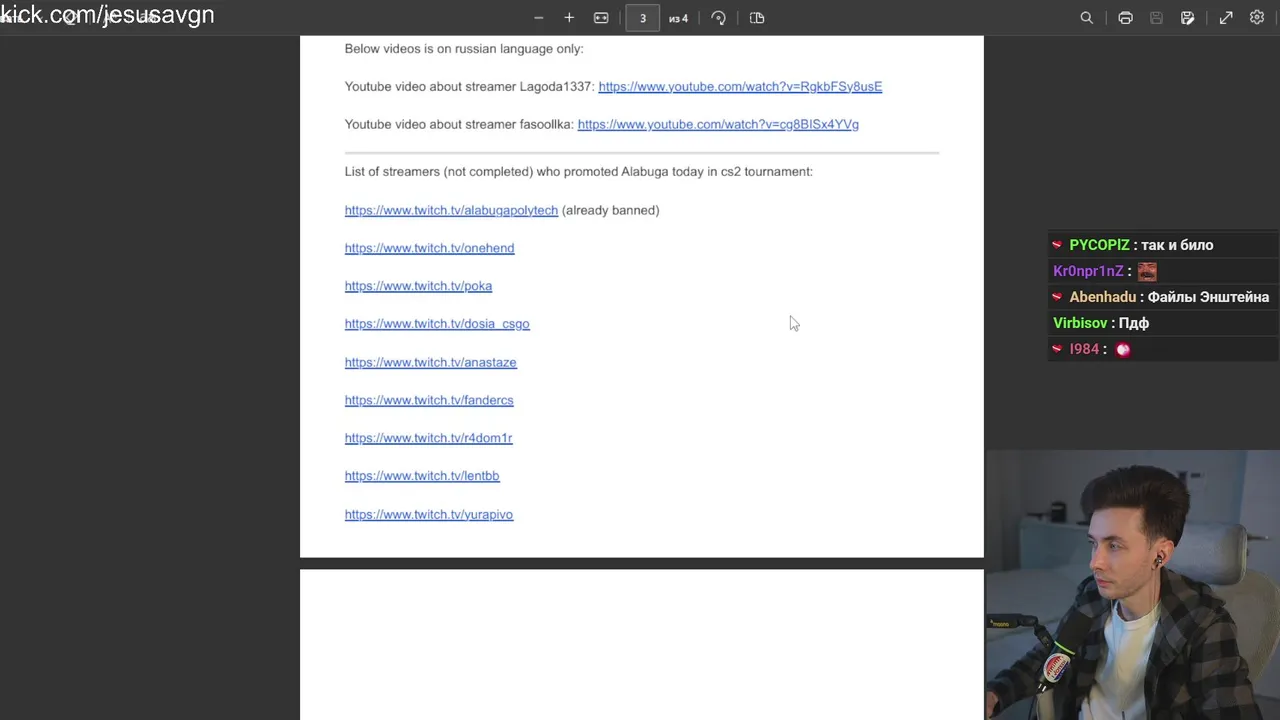Viewport: 1280px width, 720px height.
Task: Open twitch.tv/lentbb link
Action: 422,477
